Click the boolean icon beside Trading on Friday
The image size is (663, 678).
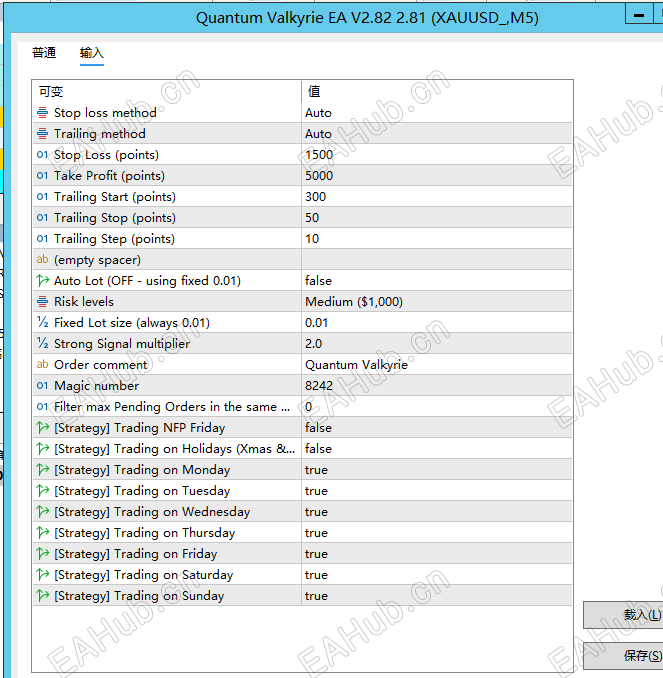(42, 553)
